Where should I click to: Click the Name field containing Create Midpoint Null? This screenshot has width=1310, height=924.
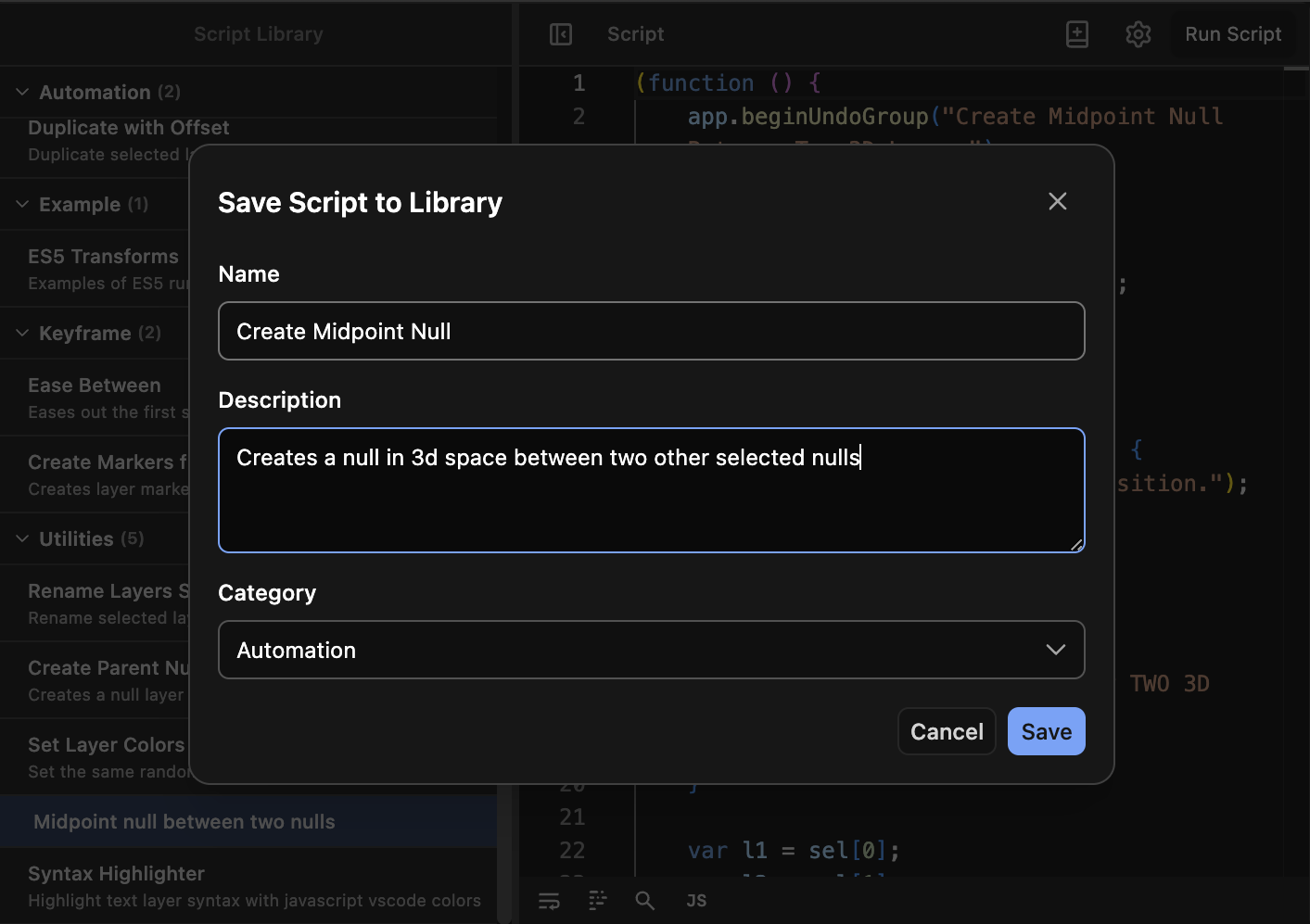[651, 331]
